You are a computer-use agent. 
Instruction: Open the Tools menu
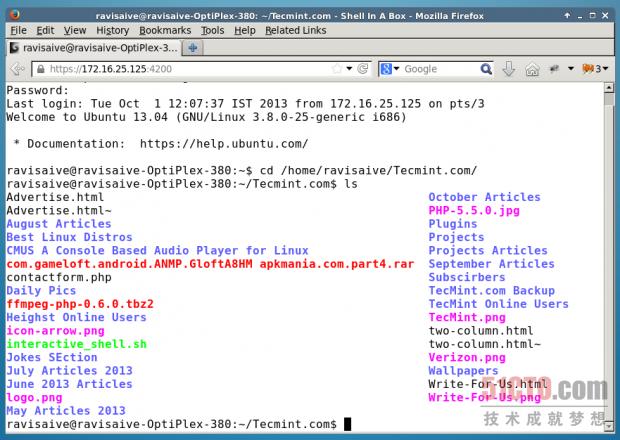tap(212, 30)
